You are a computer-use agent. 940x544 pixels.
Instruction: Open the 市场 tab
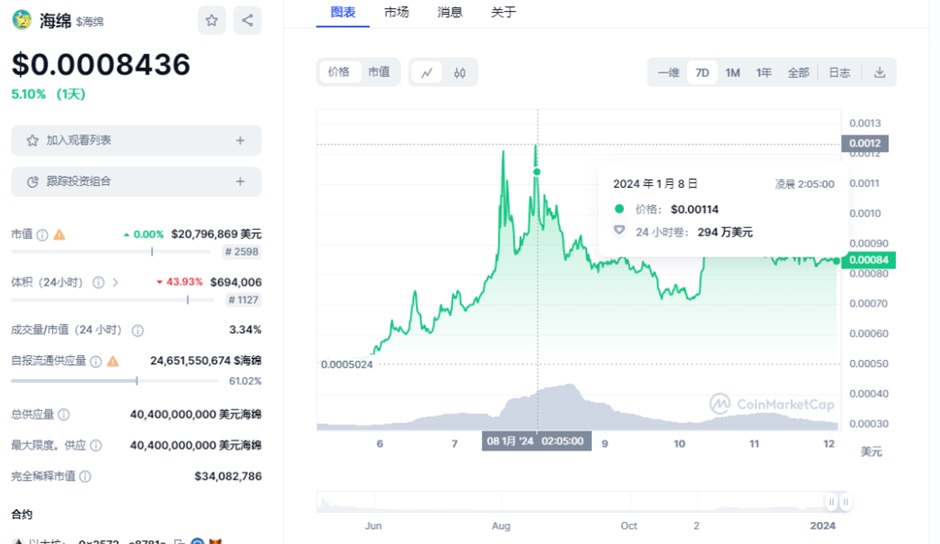[x=396, y=13]
